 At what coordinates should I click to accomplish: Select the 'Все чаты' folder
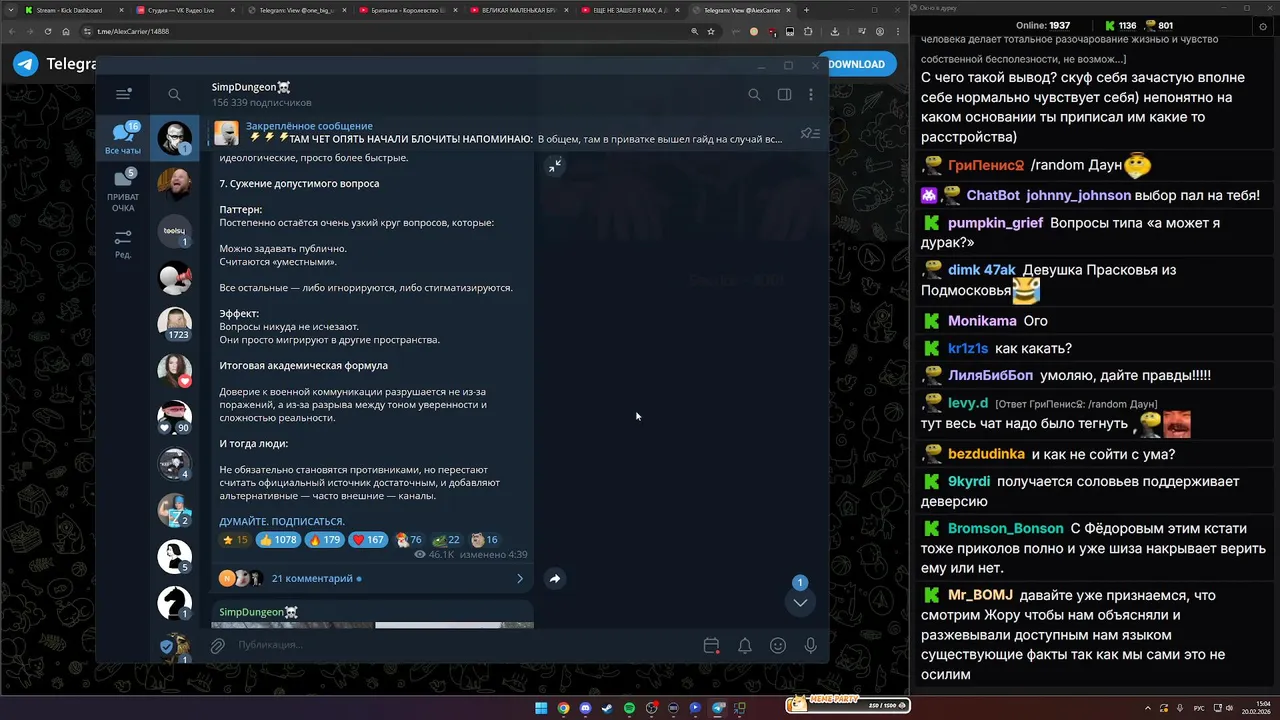point(123,138)
